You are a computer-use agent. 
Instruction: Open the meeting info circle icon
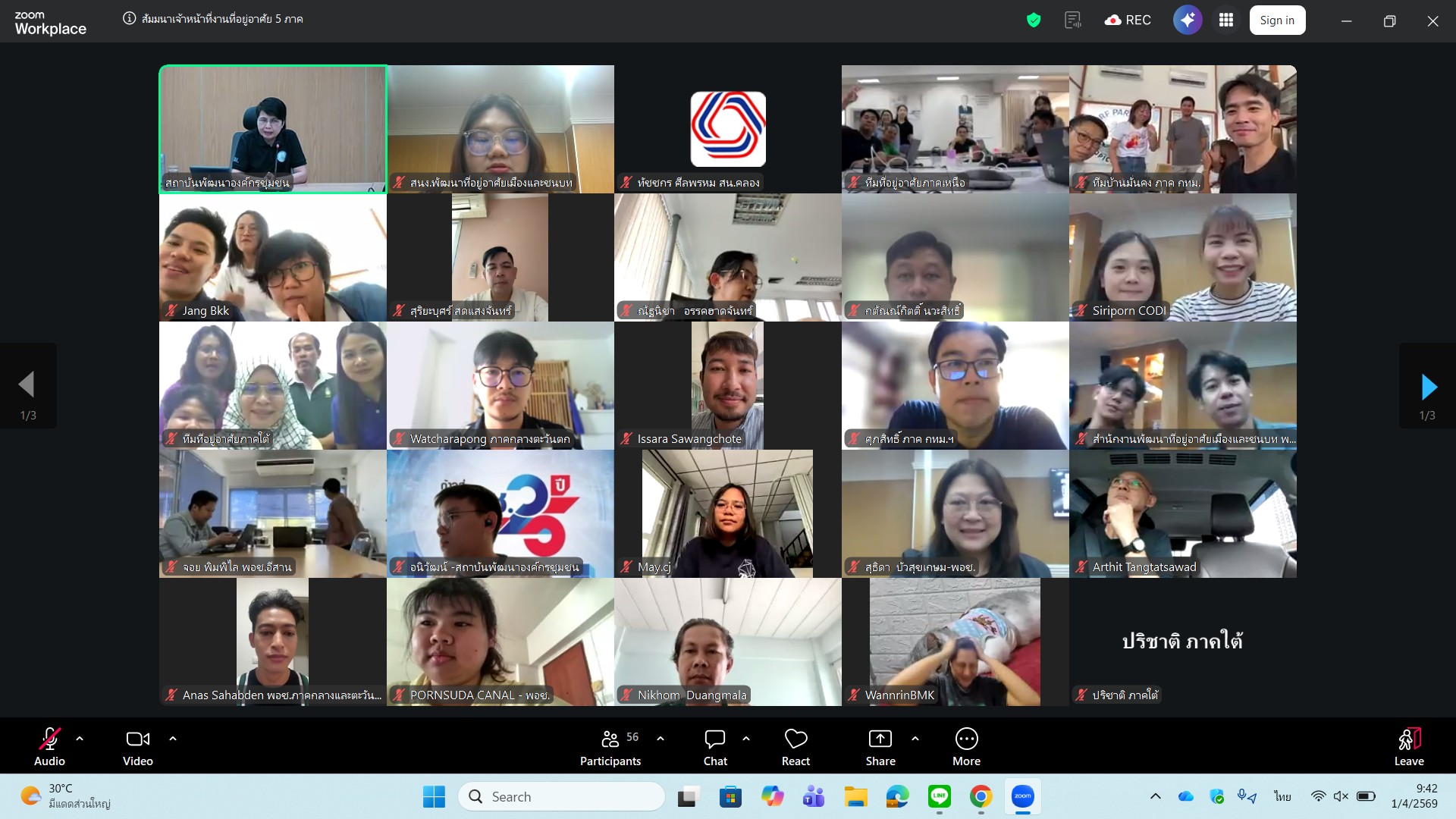[x=130, y=19]
